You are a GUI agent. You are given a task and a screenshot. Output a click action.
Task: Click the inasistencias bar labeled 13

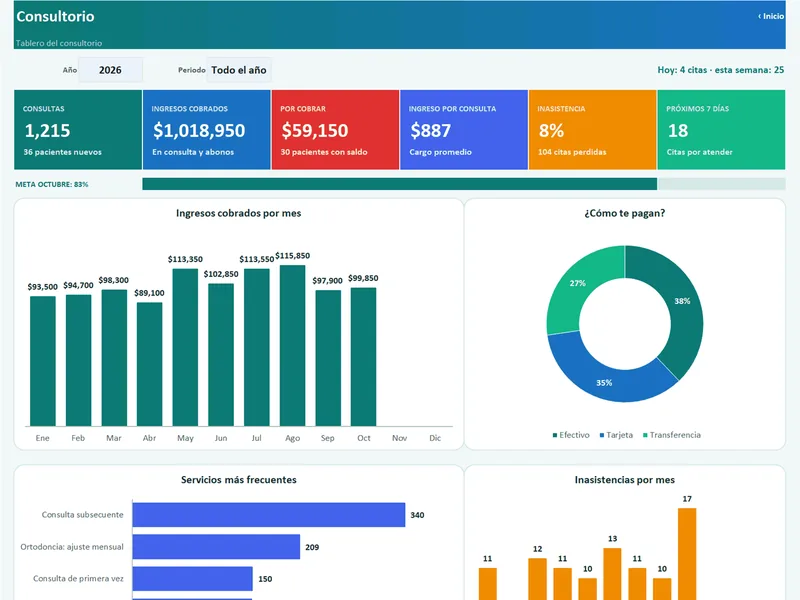612,574
